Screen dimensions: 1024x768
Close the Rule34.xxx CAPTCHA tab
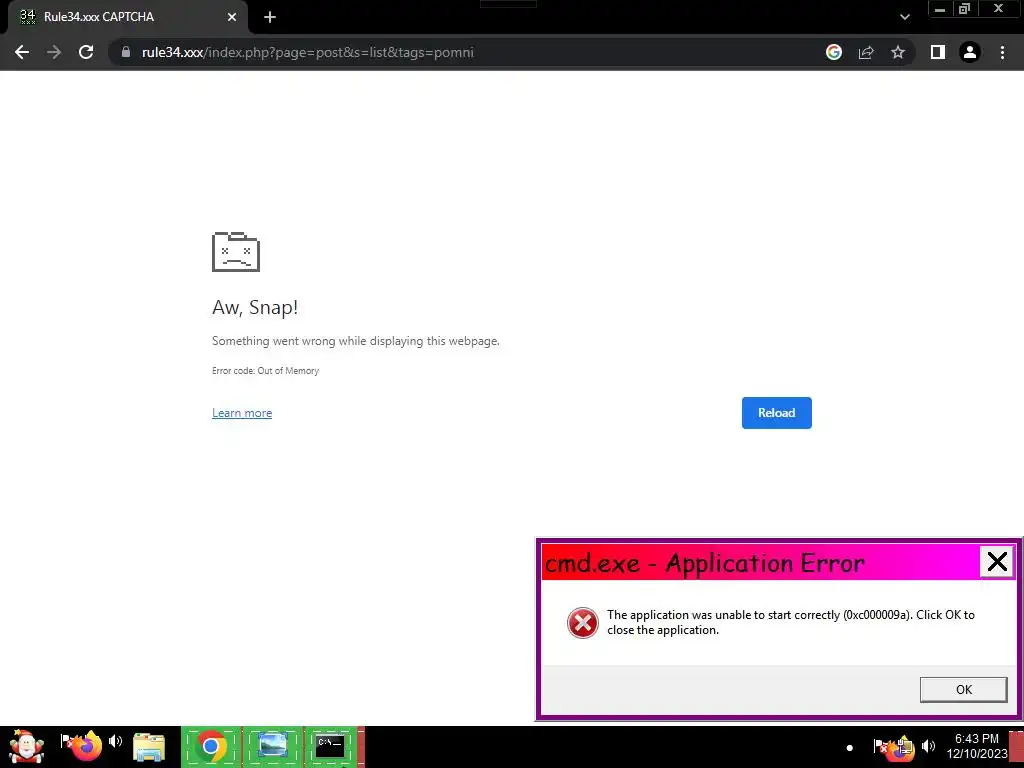[232, 17]
